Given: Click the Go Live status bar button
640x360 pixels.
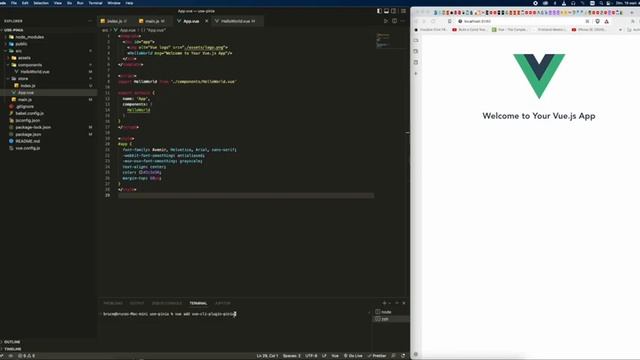Looking at the screenshot, I should click(353, 356).
